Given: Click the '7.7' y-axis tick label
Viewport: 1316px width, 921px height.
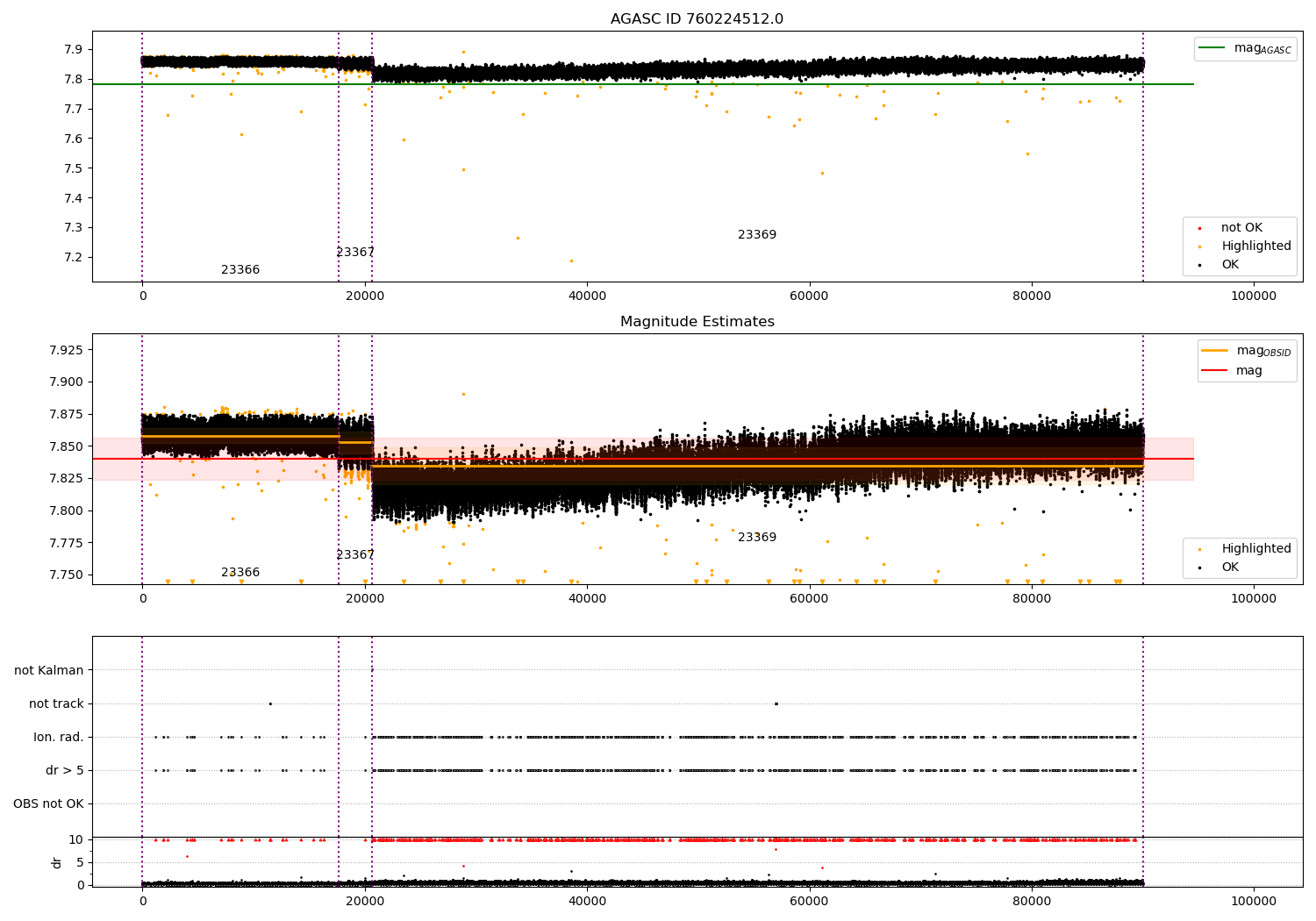Looking at the screenshot, I should pyautogui.click(x=74, y=110).
